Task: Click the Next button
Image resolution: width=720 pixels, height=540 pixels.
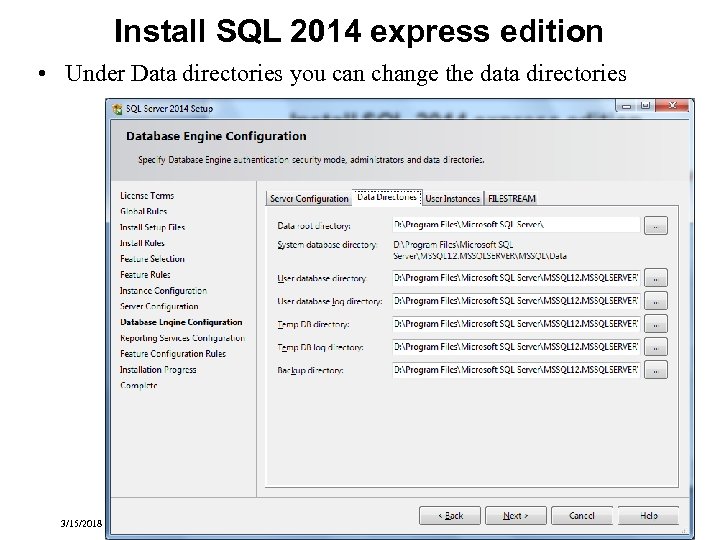Action: coord(516,516)
